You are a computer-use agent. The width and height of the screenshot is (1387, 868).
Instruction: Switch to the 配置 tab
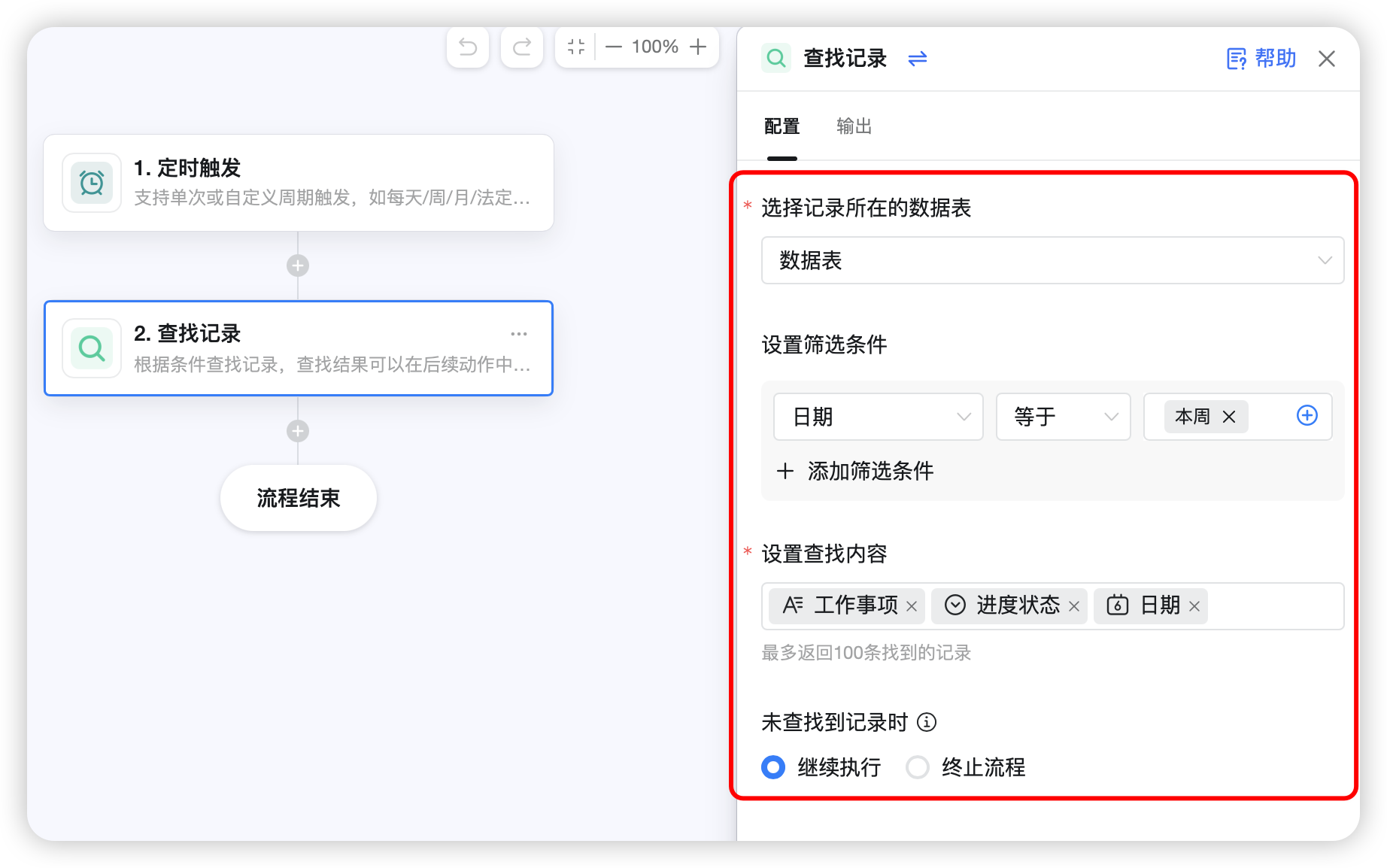tap(782, 126)
